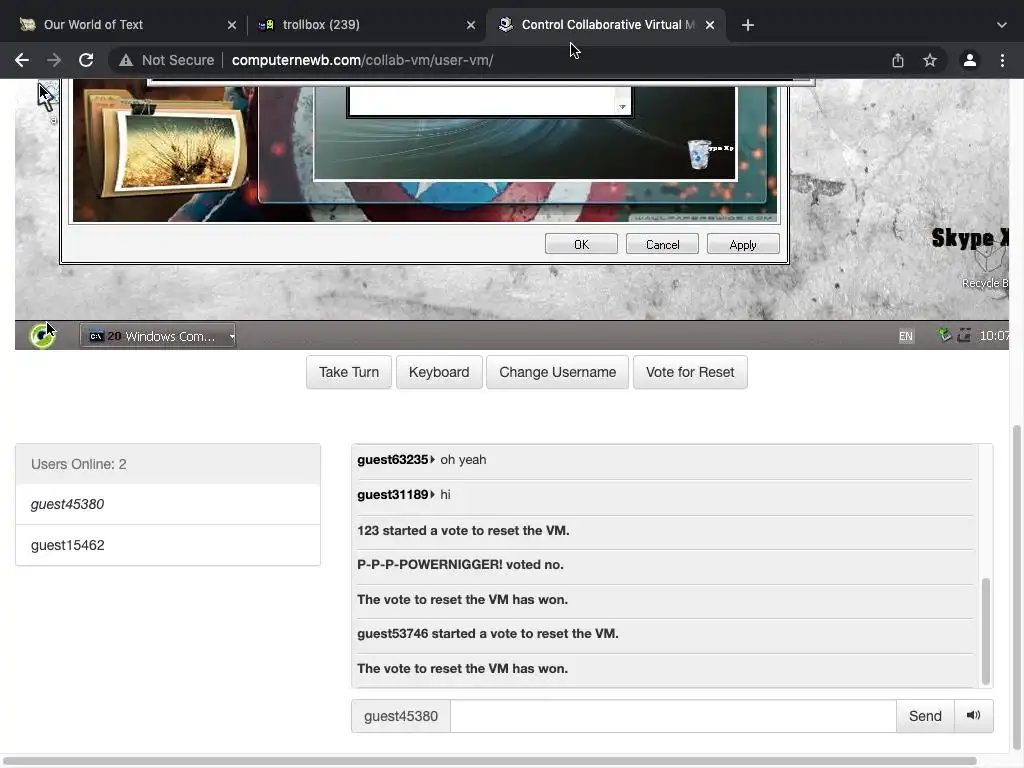The width and height of the screenshot is (1024, 768).
Task: Focus the chat message input field
Action: [x=673, y=716]
